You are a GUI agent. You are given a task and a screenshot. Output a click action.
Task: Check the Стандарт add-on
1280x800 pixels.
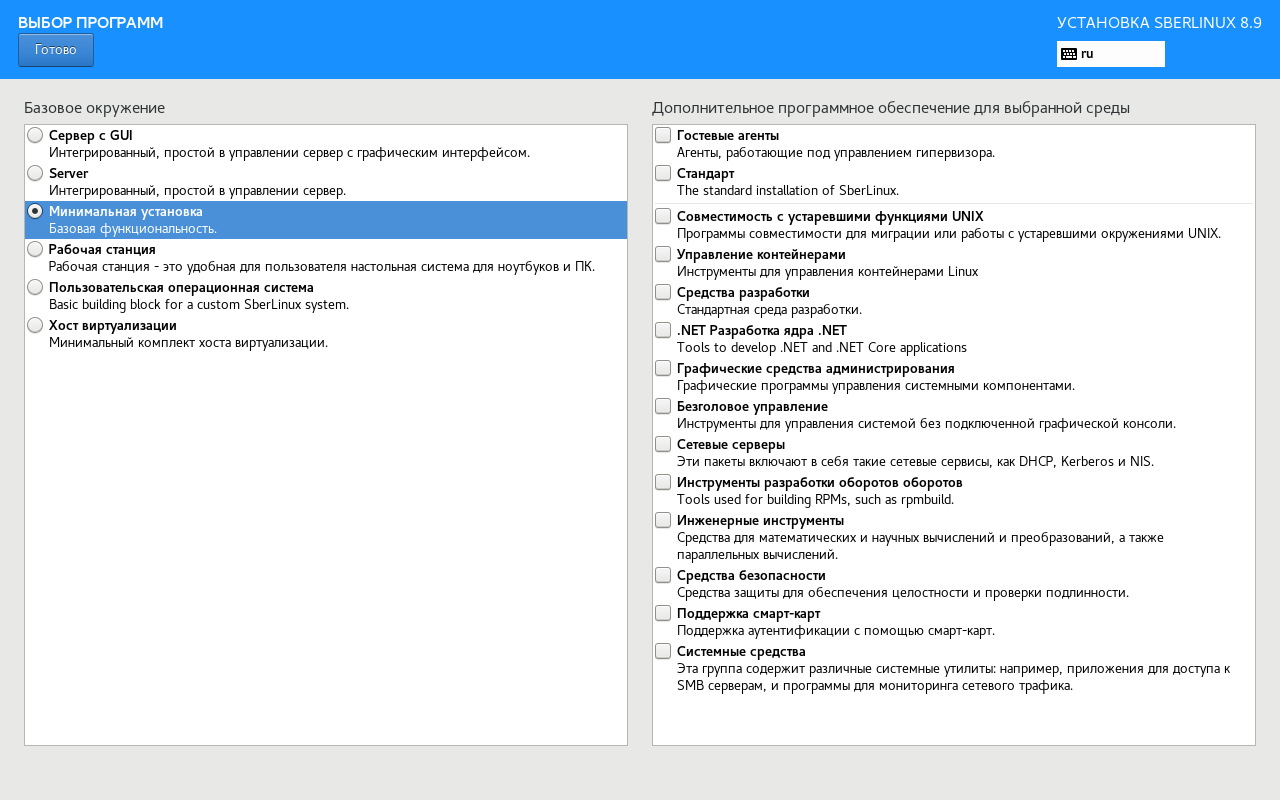663,173
